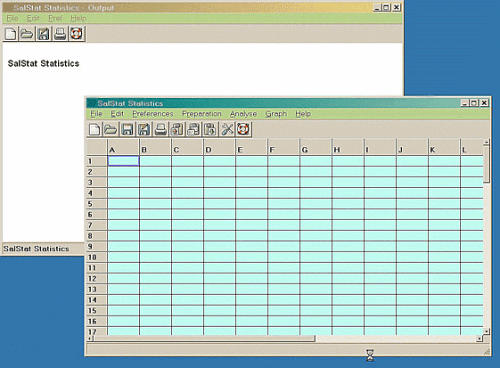Select row 1 header
Viewport: 500px width, 368px height.
click(x=97, y=161)
